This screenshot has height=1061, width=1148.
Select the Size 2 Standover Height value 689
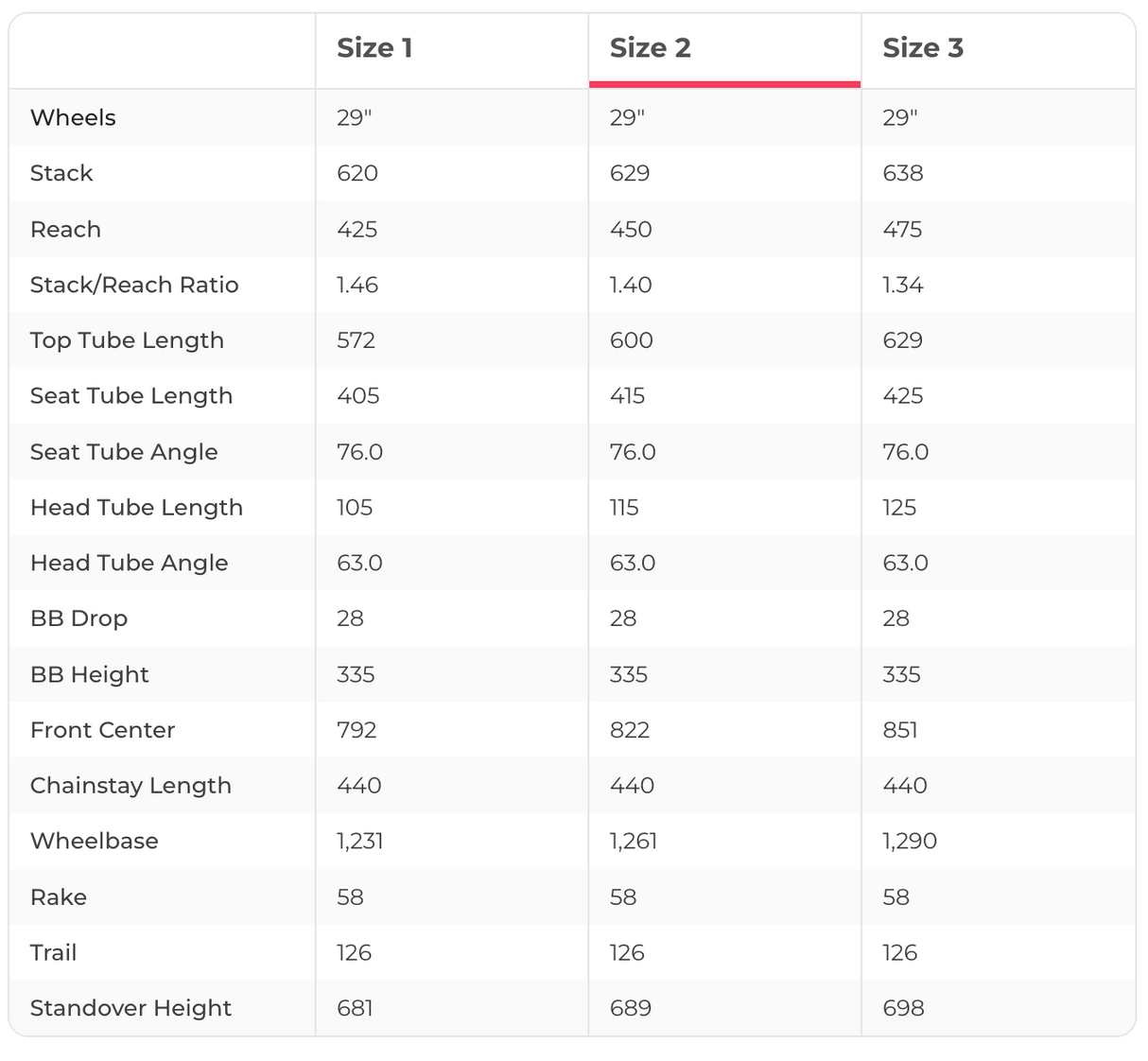point(630,1008)
